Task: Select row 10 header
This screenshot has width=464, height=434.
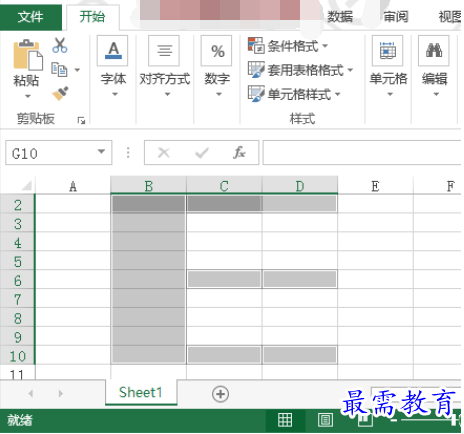Action: tap(18, 356)
